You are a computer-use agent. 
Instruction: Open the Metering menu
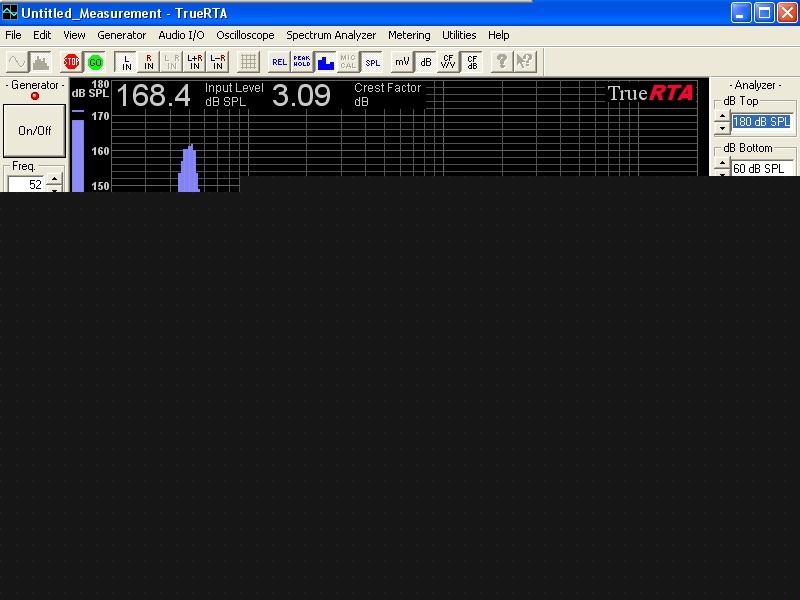409,35
